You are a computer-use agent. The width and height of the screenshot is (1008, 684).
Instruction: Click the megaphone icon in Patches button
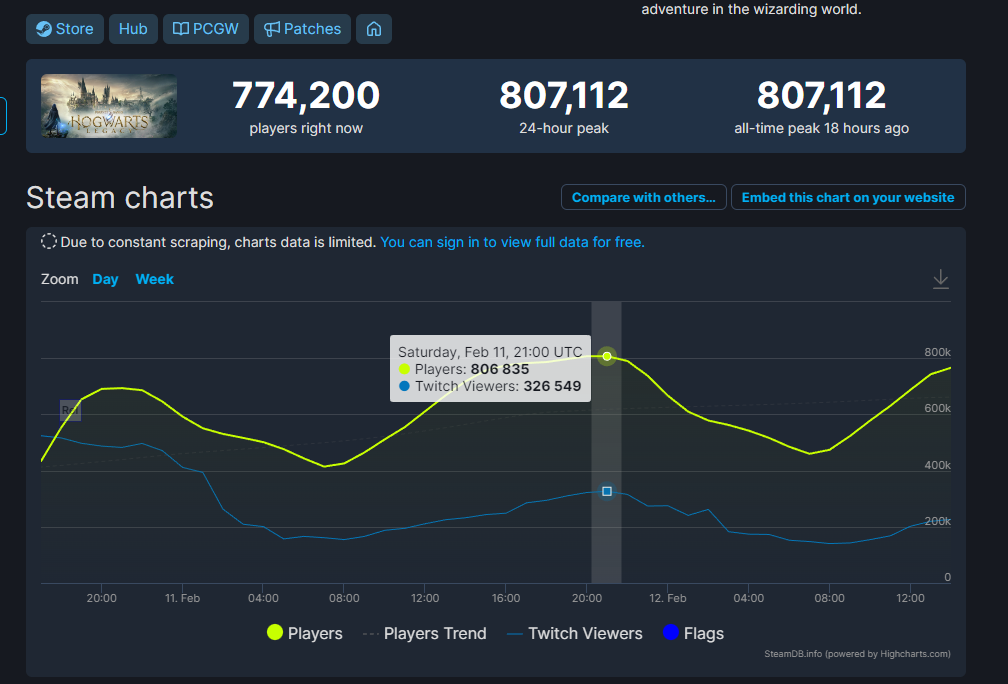[272, 29]
